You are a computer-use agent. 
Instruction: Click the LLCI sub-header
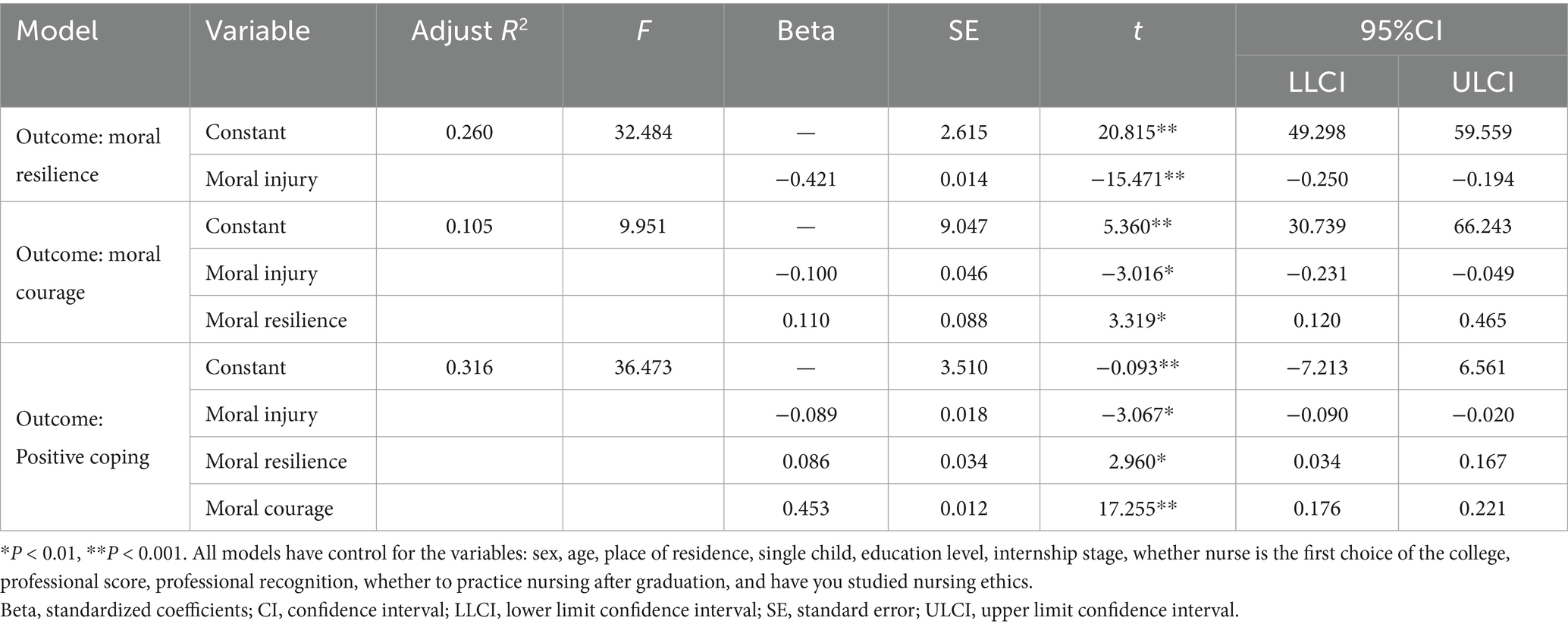point(1317,82)
